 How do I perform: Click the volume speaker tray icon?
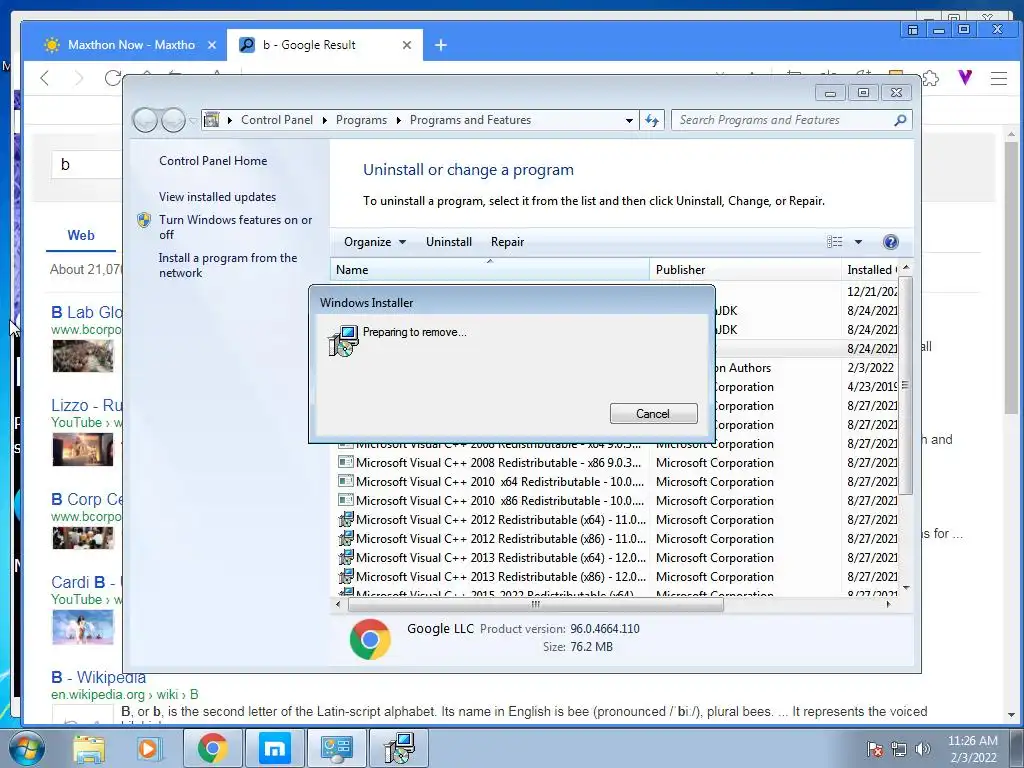(x=923, y=748)
